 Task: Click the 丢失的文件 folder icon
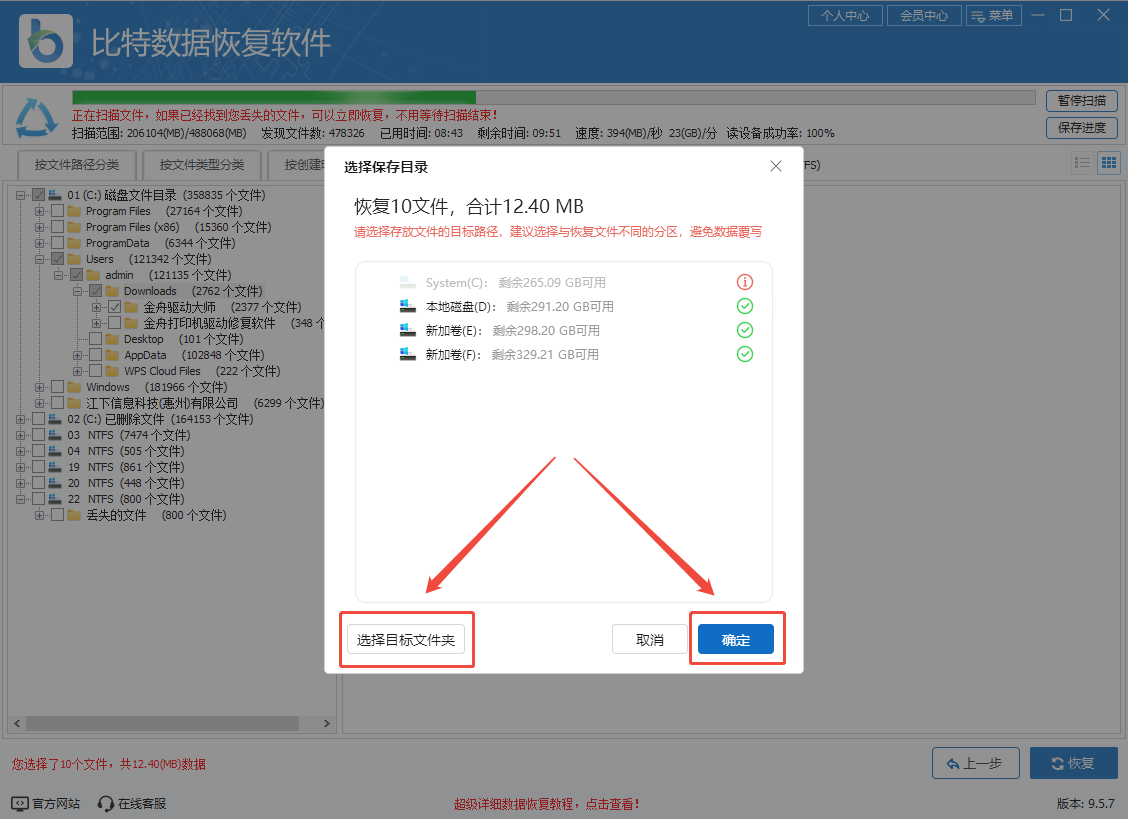pyautogui.click(x=74, y=515)
